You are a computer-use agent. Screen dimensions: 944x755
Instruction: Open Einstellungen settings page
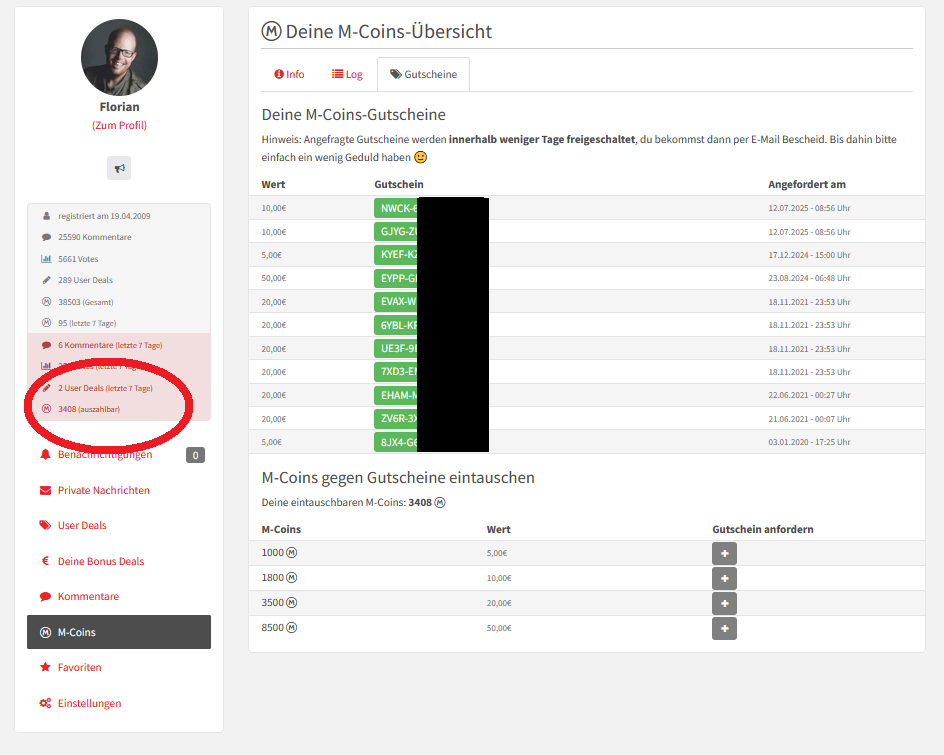(89, 703)
